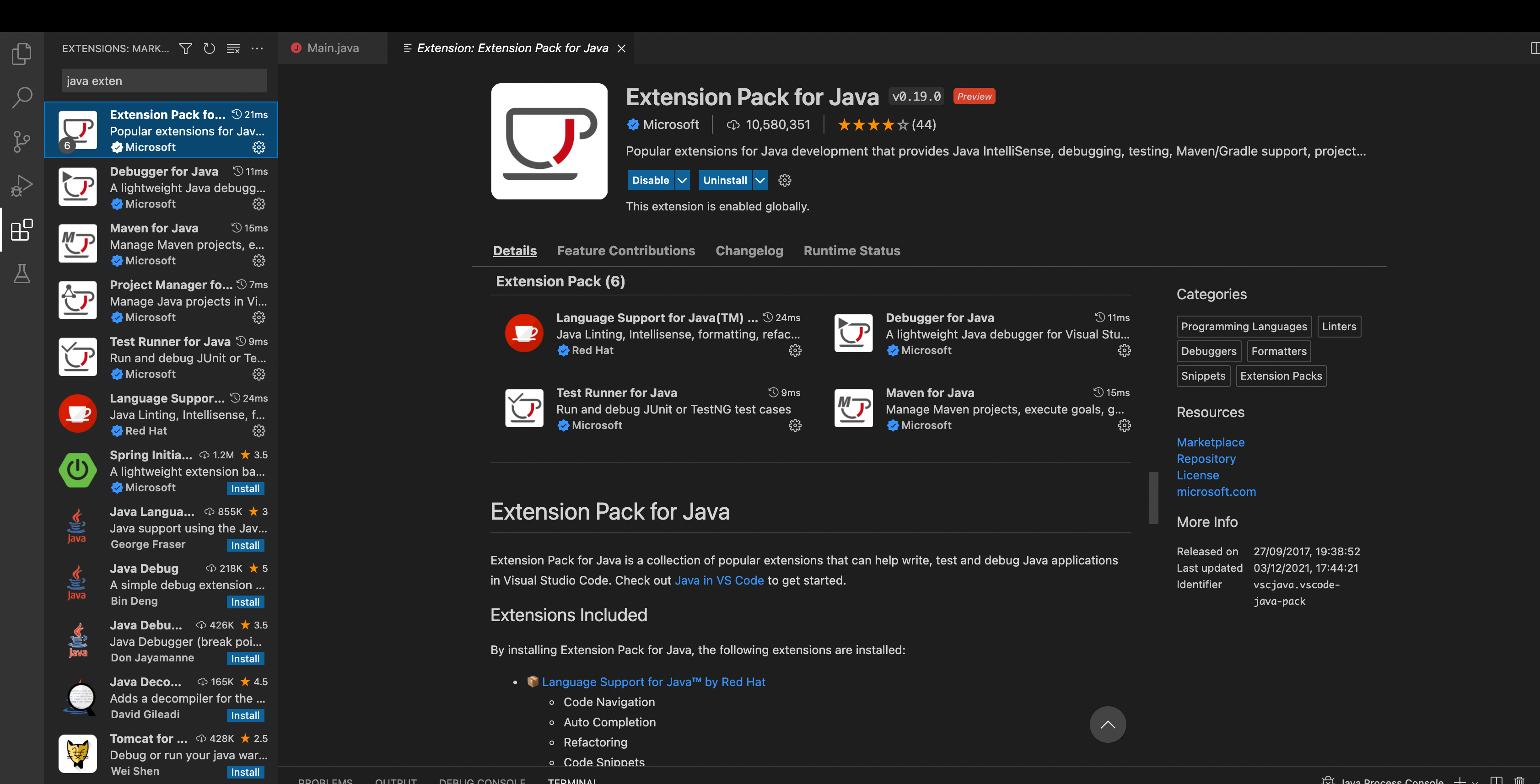Open the Marketplace resource link
1540x784 pixels.
tap(1211, 442)
